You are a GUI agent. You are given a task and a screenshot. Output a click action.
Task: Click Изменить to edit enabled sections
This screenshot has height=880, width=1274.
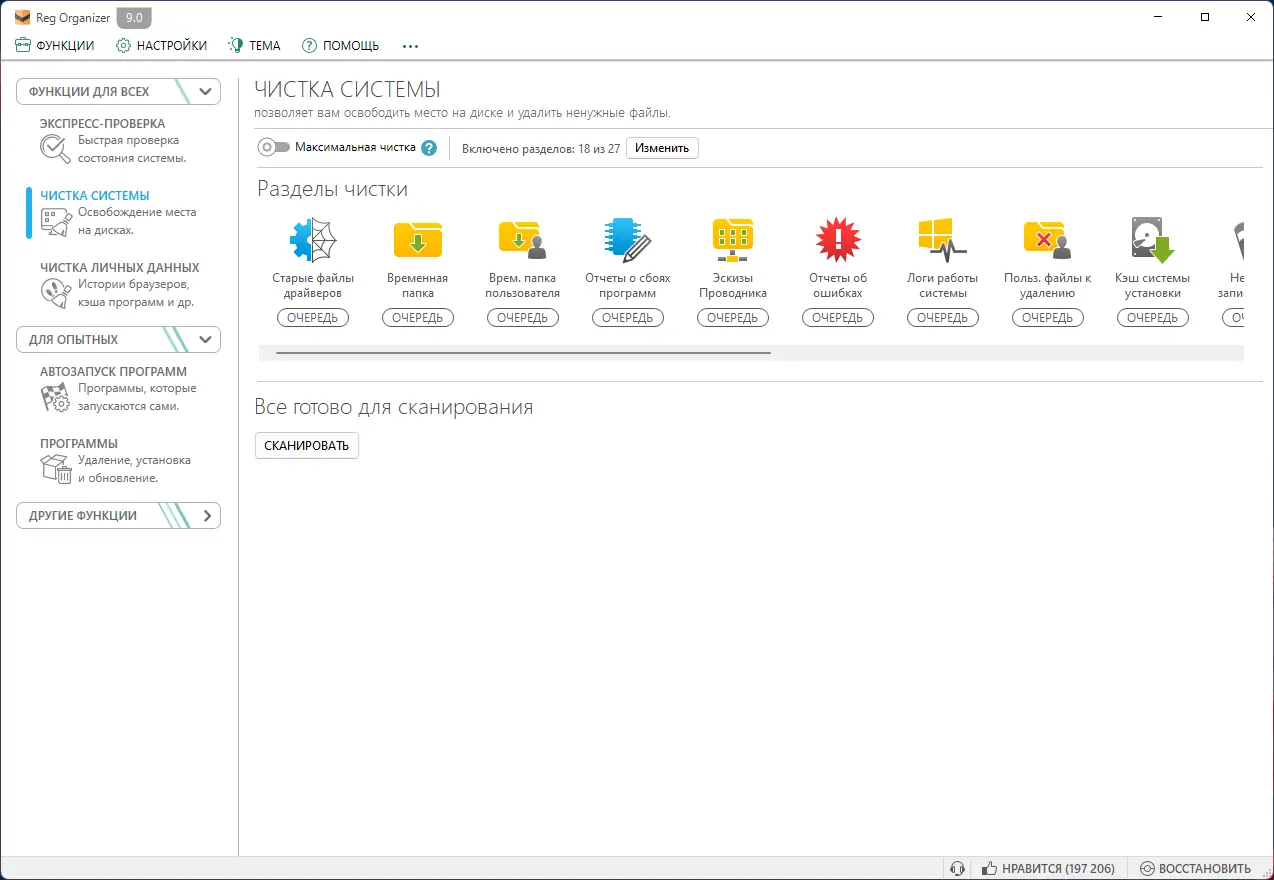coord(661,147)
